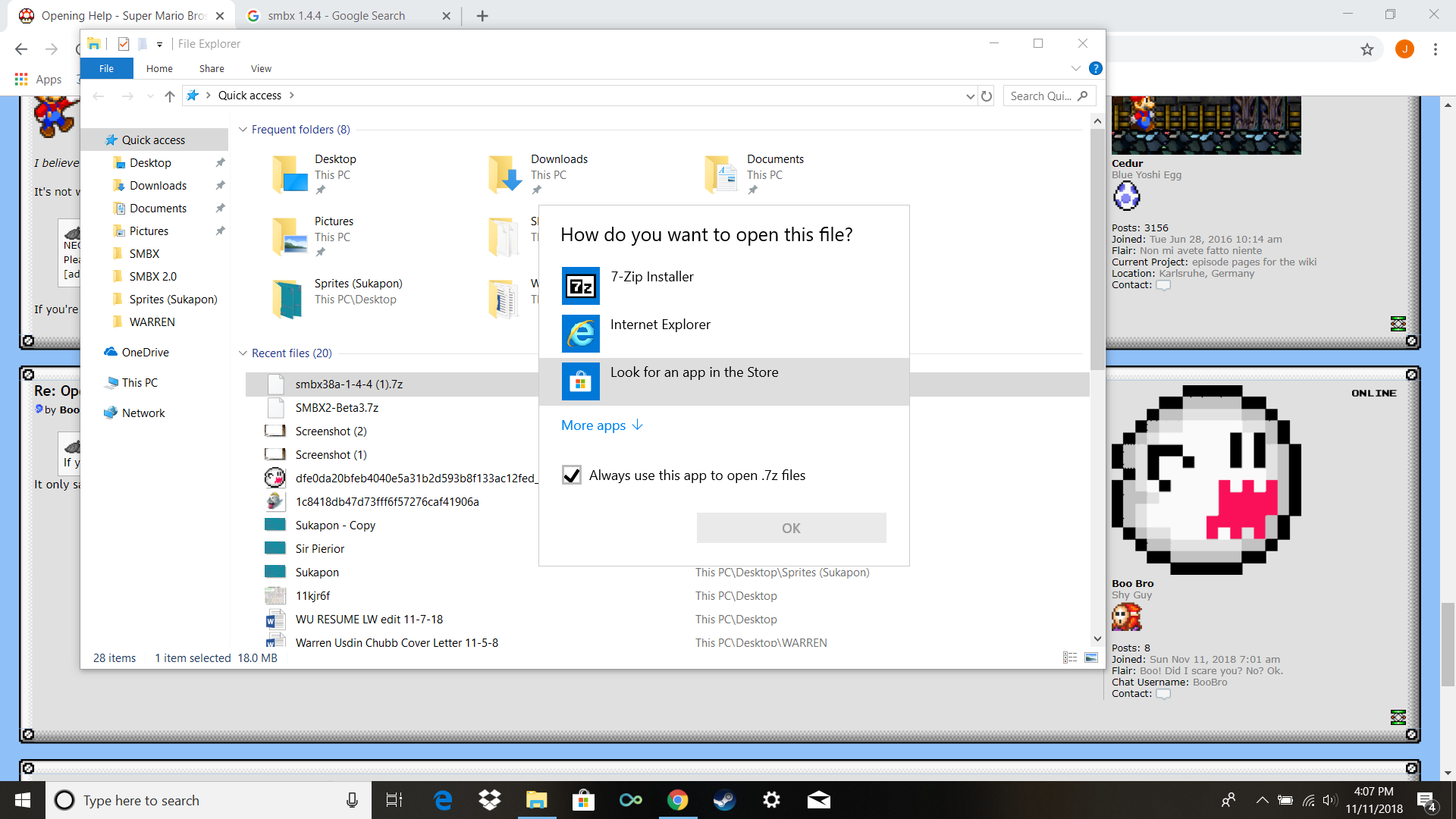1456x819 pixels.
Task: Switch to details view icon in status bar
Action: click(x=1070, y=657)
